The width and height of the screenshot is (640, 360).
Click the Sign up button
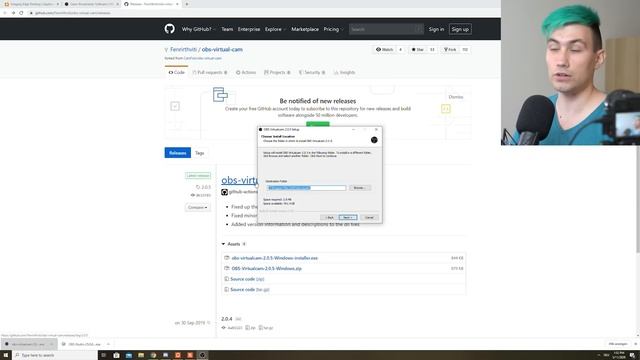coord(460,29)
